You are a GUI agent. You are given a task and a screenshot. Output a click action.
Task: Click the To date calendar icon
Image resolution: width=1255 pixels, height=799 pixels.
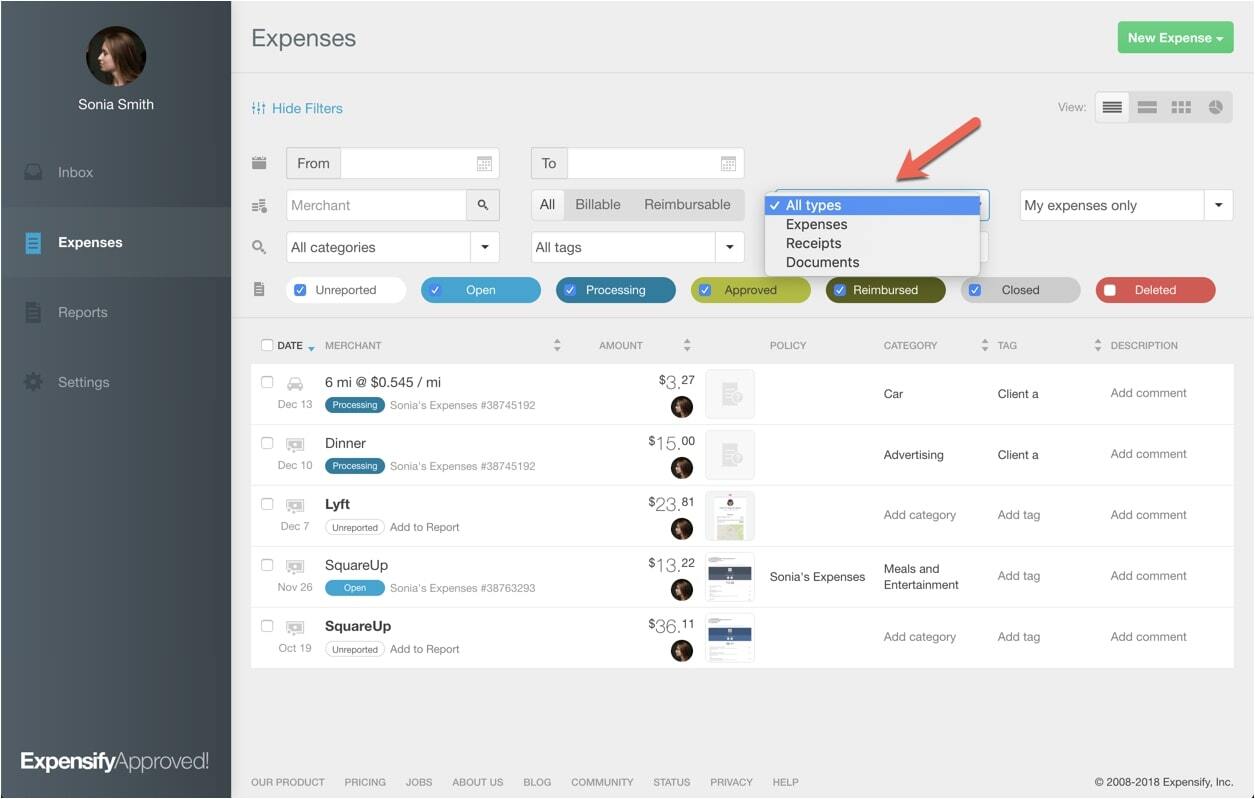[x=729, y=163]
